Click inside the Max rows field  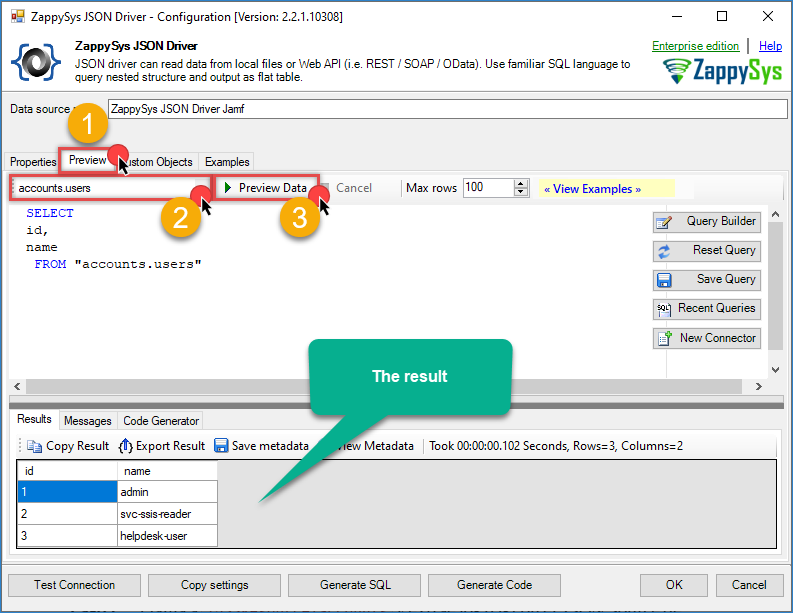(487, 188)
